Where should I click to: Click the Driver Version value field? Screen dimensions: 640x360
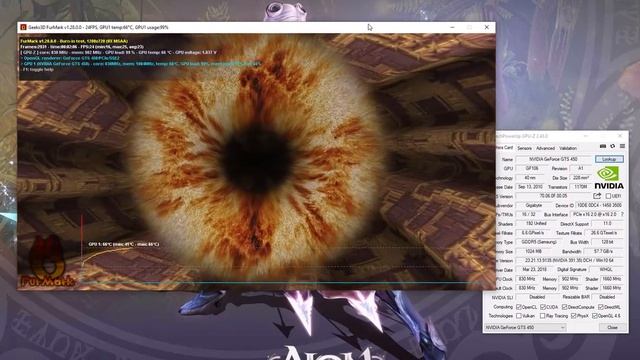point(569,260)
